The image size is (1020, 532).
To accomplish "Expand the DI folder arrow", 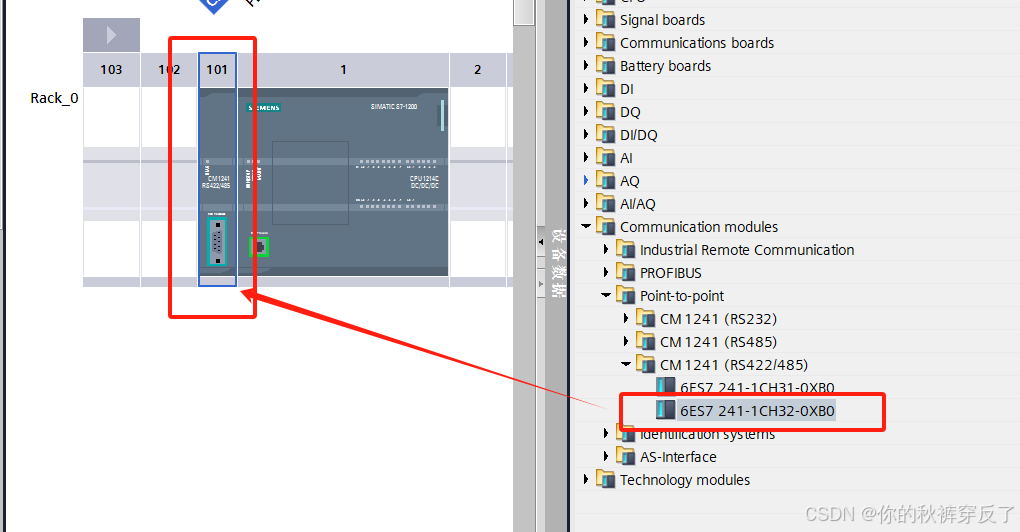I will [x=585, y=88].
